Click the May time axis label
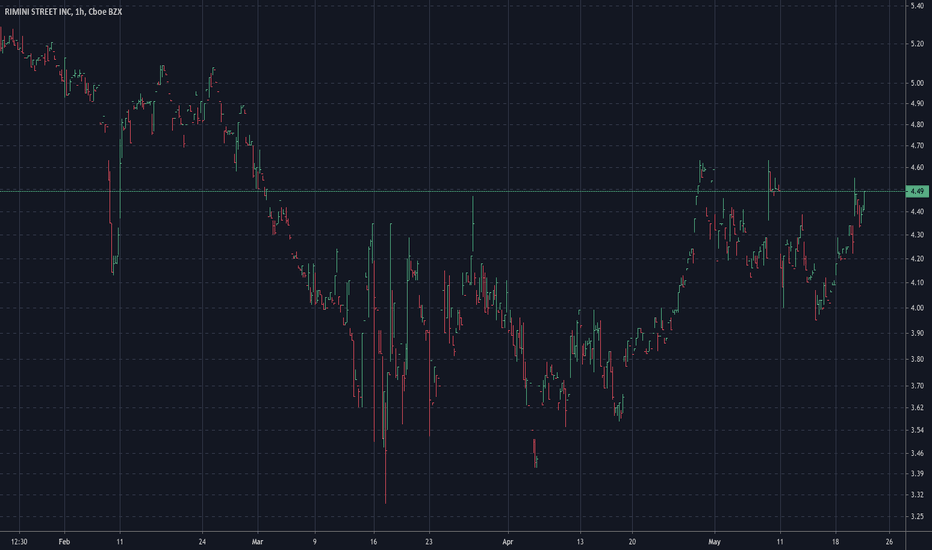 (714, 542)
